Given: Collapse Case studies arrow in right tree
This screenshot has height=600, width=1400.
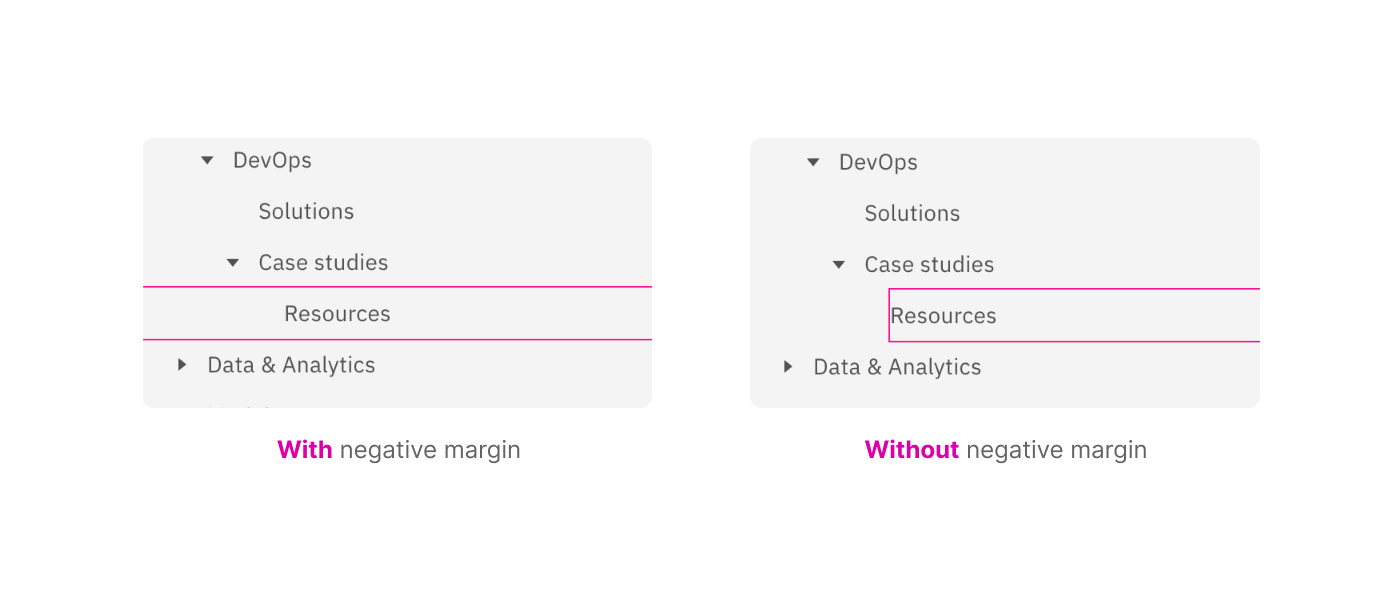Looking at the screenshot, I should pyautogui.click(x=839, y=265).
